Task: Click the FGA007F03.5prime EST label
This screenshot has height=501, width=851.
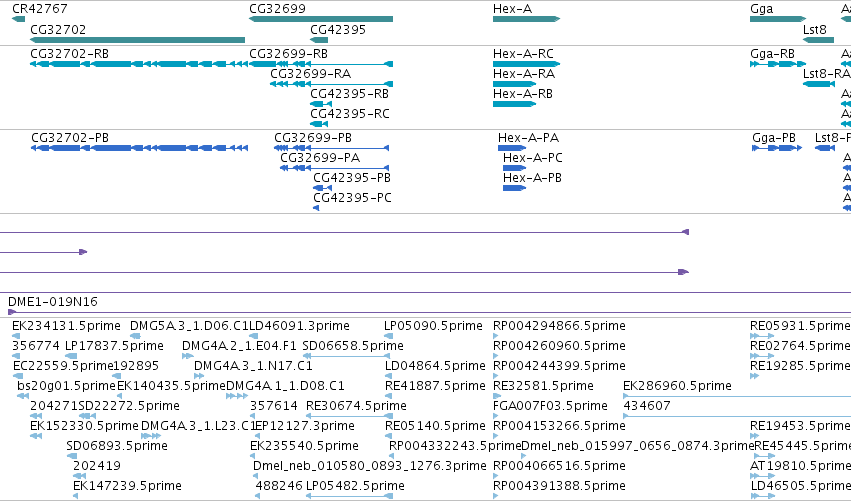Action: [550, 406]
